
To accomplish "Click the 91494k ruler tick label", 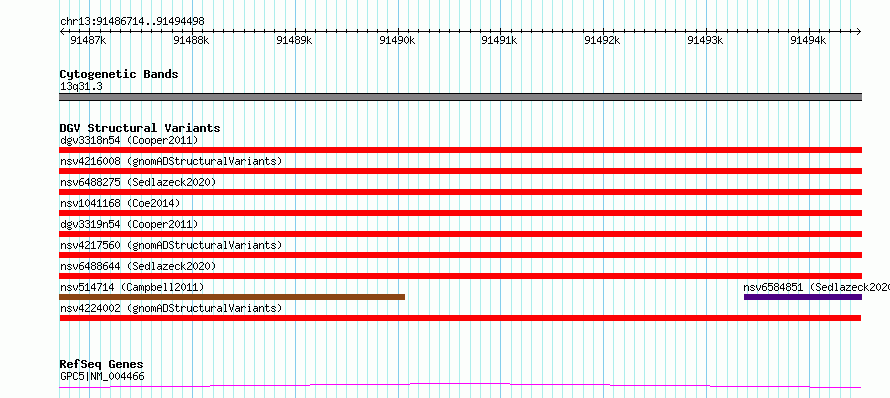I will tap(809, 40).
